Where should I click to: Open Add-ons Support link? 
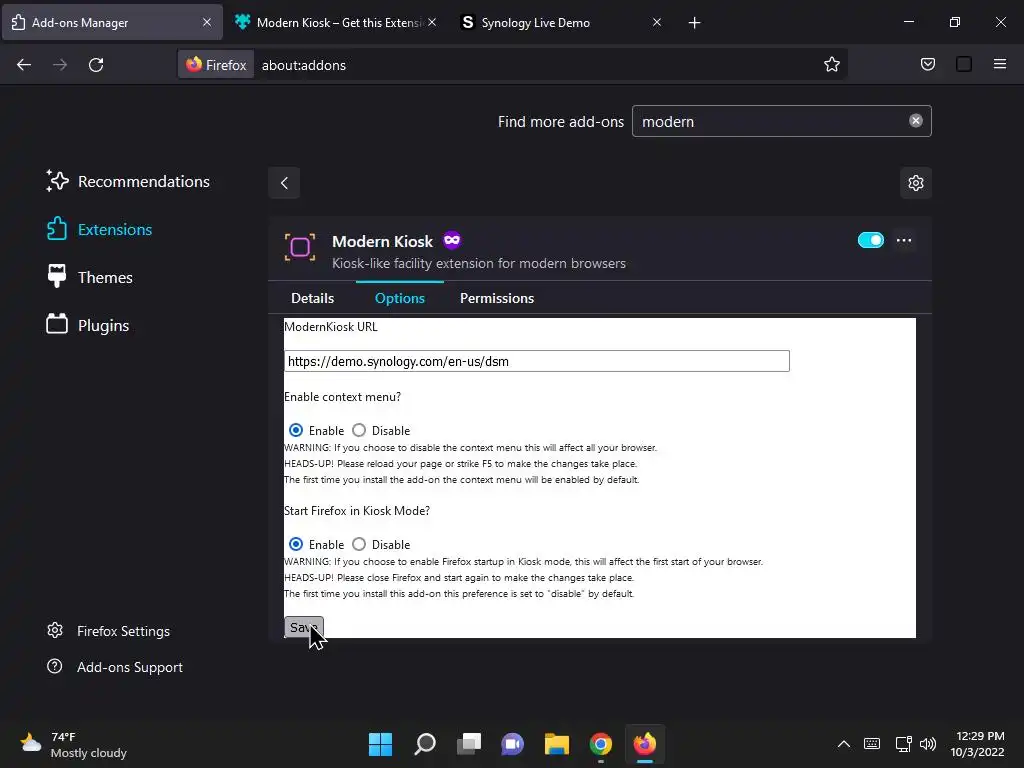click(x=115, y=667)
